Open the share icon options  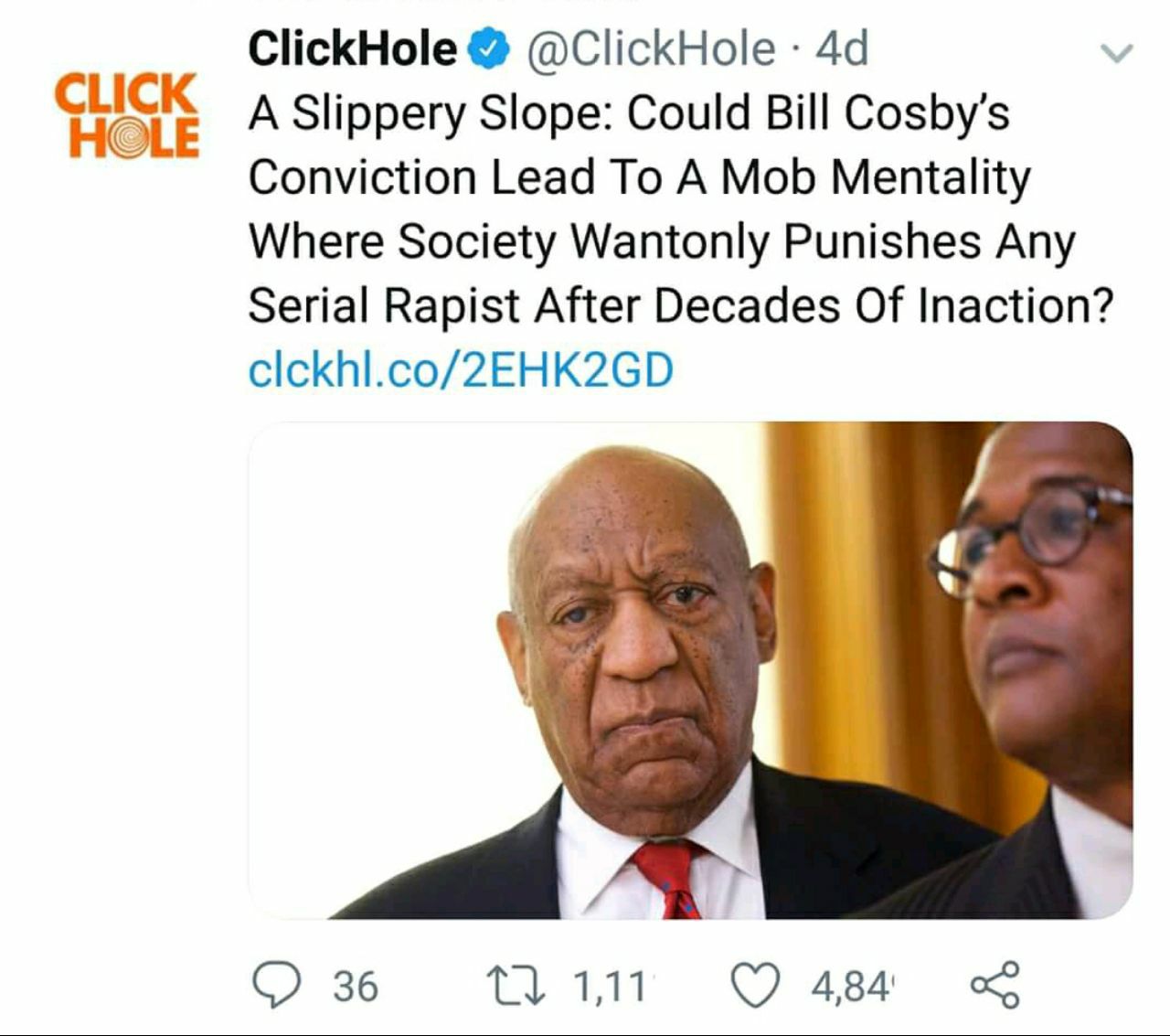(x=995, y=985)
